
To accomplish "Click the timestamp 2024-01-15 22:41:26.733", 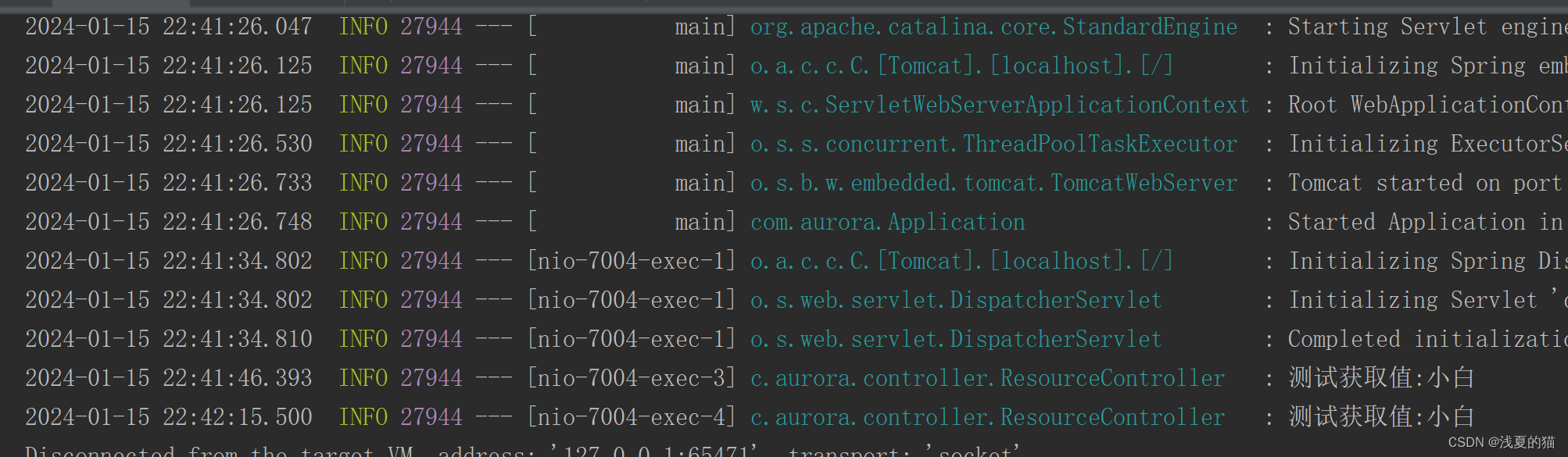I will click(x=169, y=184).
